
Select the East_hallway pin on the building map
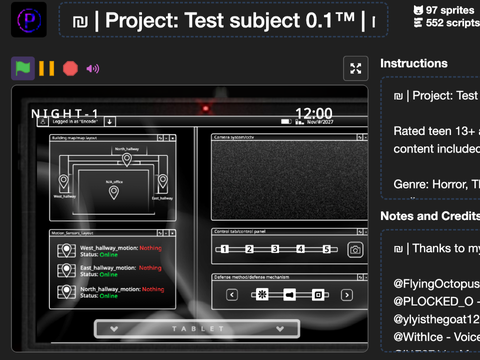[163, 181]
